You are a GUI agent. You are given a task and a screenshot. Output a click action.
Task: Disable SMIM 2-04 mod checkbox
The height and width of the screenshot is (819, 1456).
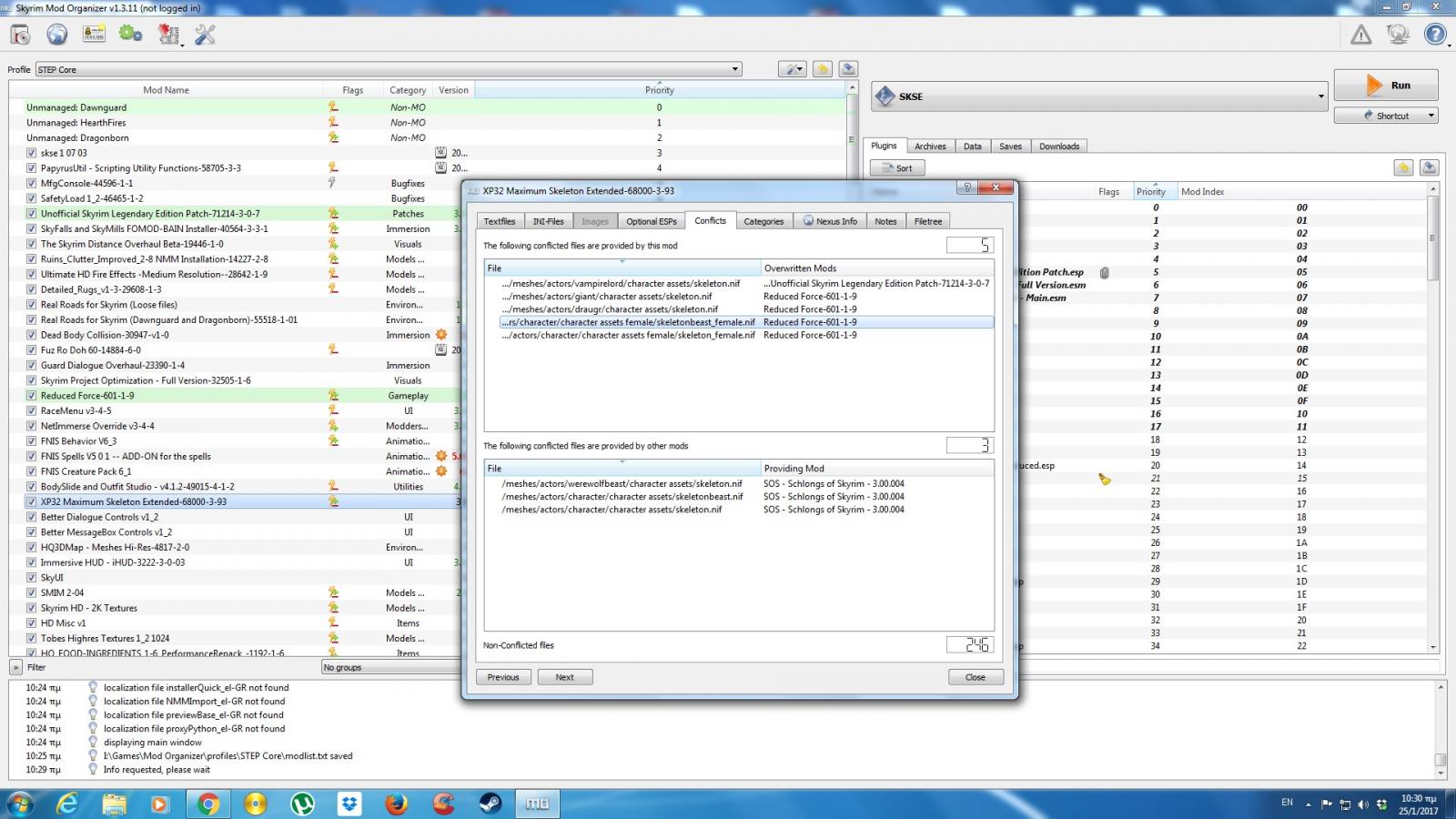[32, 592]
